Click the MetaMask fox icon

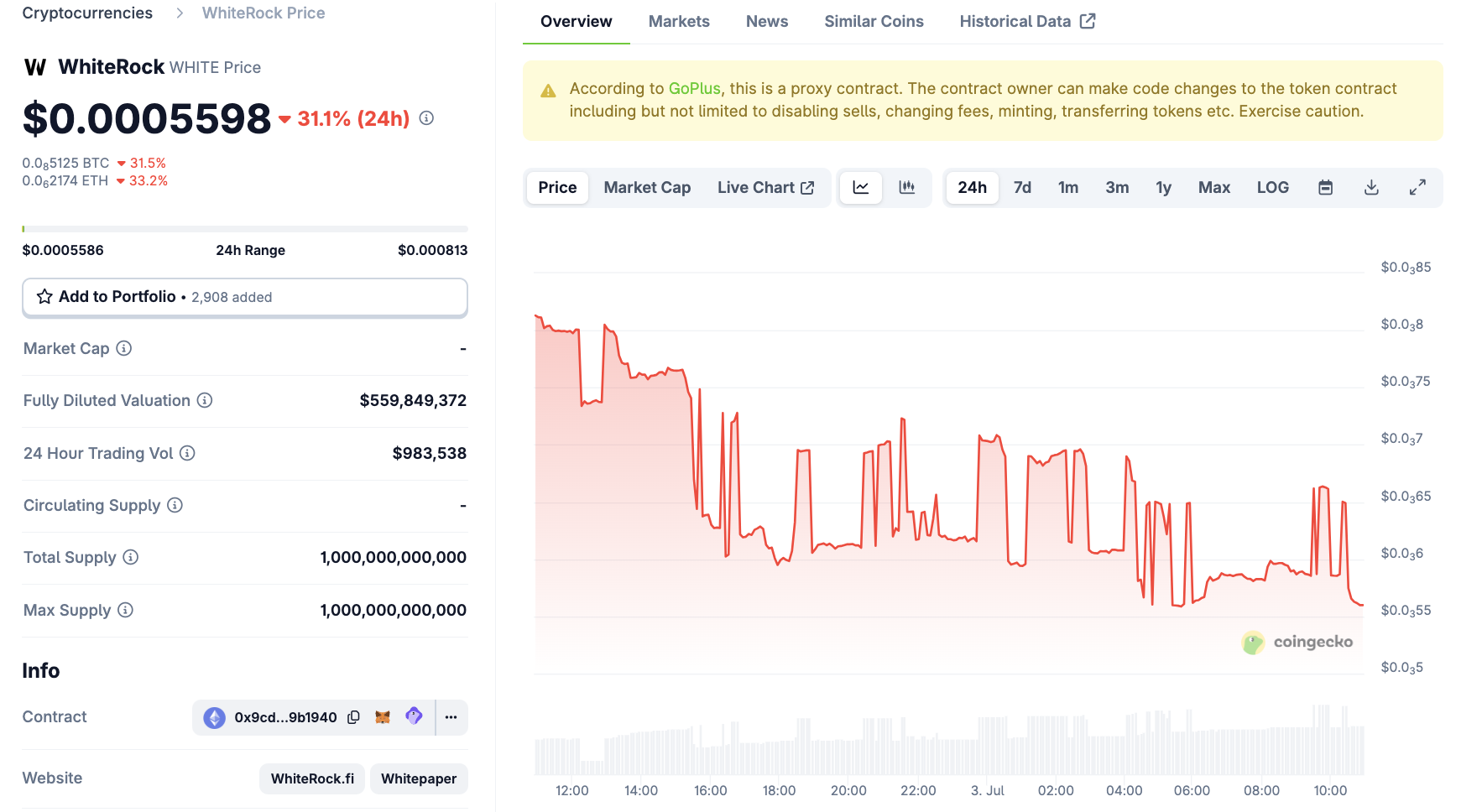coord(383,717)
